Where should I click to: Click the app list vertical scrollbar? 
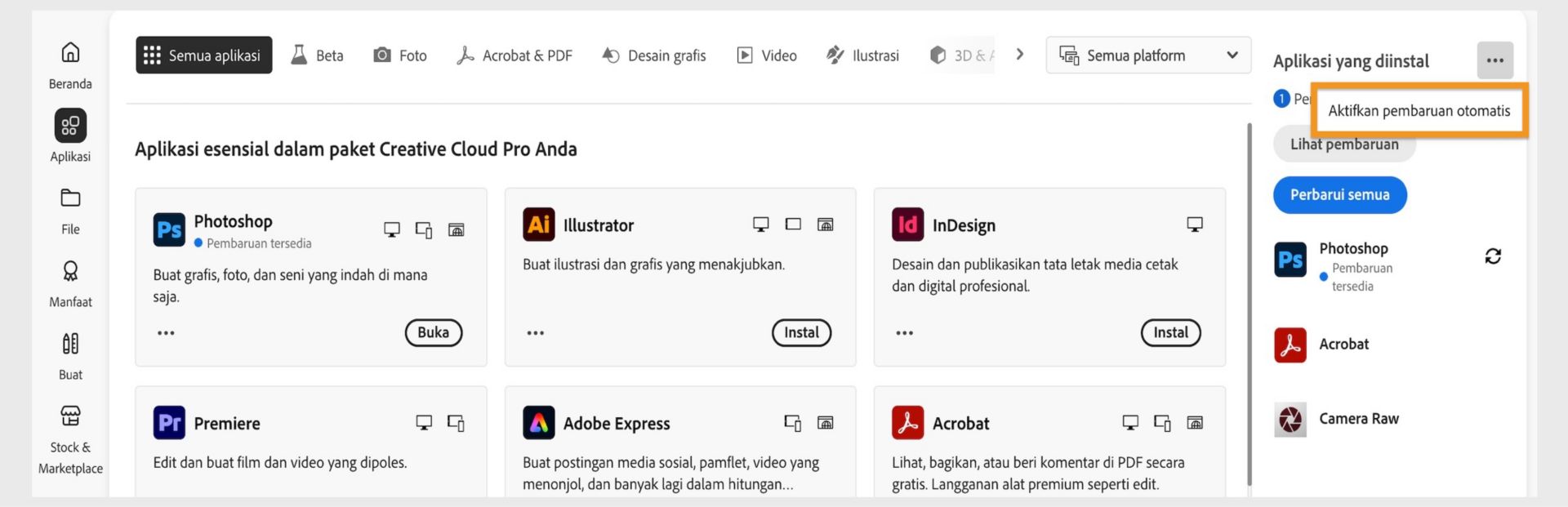tap(1249, 304)
